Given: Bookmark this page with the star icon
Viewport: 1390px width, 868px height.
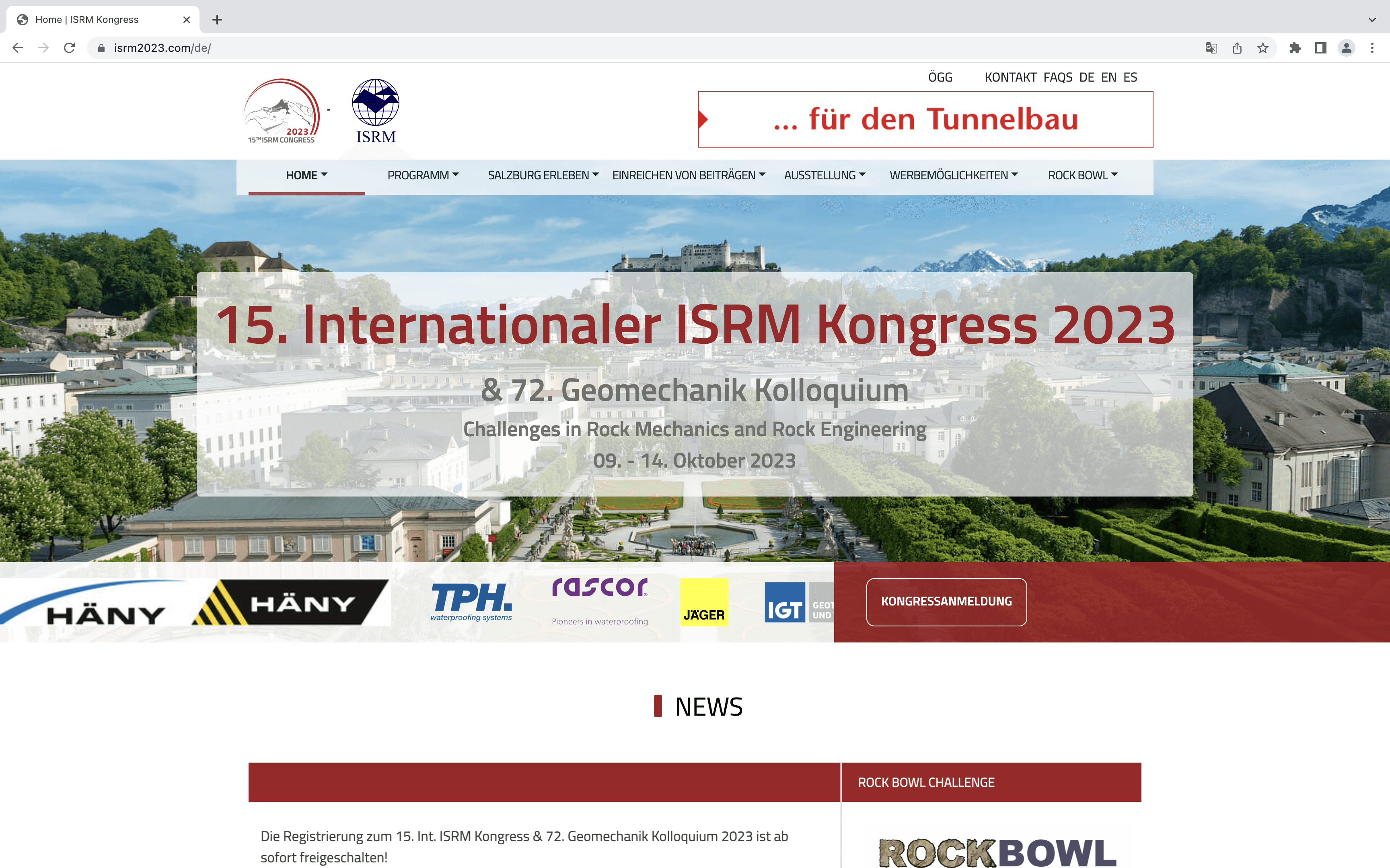Looking at the screenshot, I should 1263,48.
